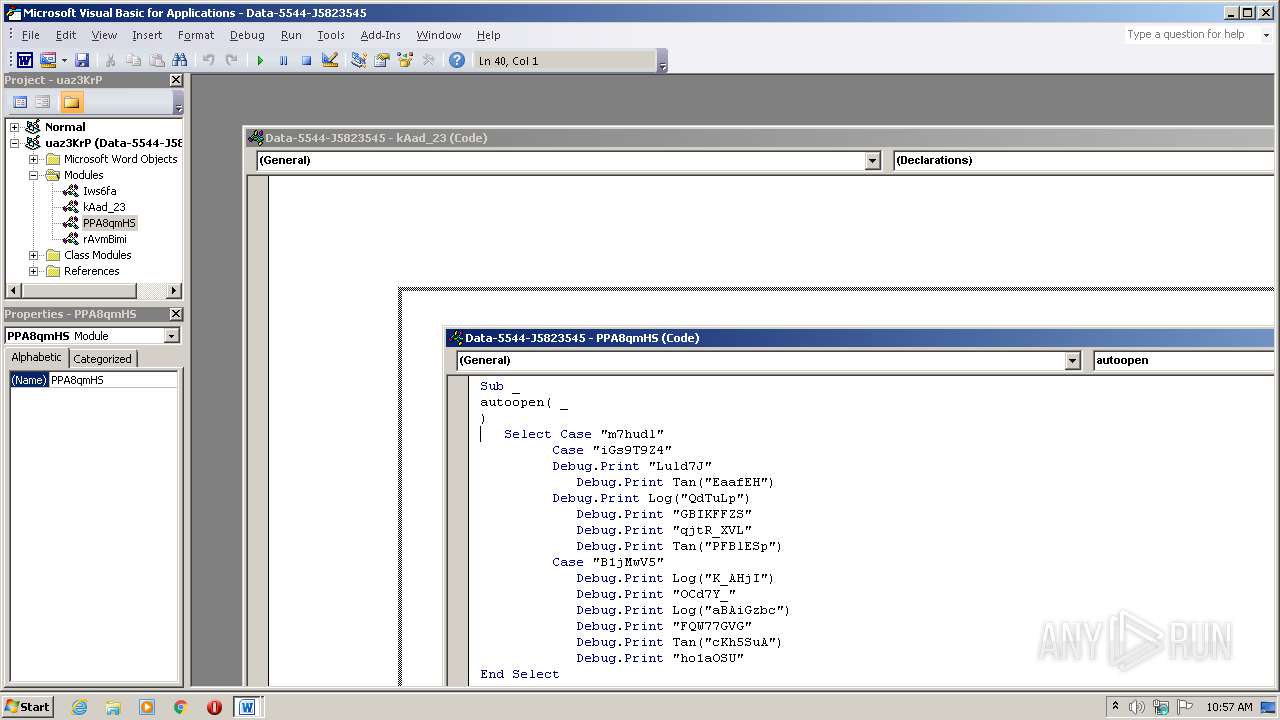Open the Insert object dropdown arrow
1280x720 pixels.
point(64,60)
